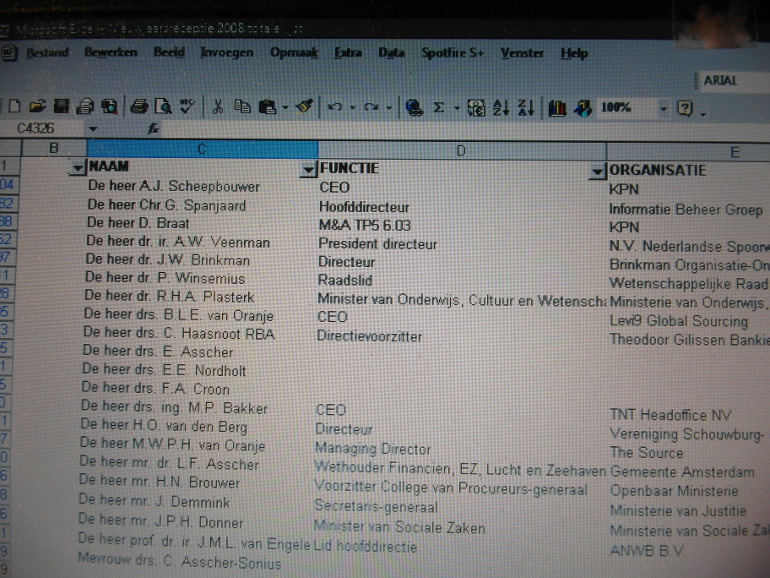The width and height of the screenshot is (770, 578).
Task: Click the Name Box showing C4326
Action: (x=43, y=129)
